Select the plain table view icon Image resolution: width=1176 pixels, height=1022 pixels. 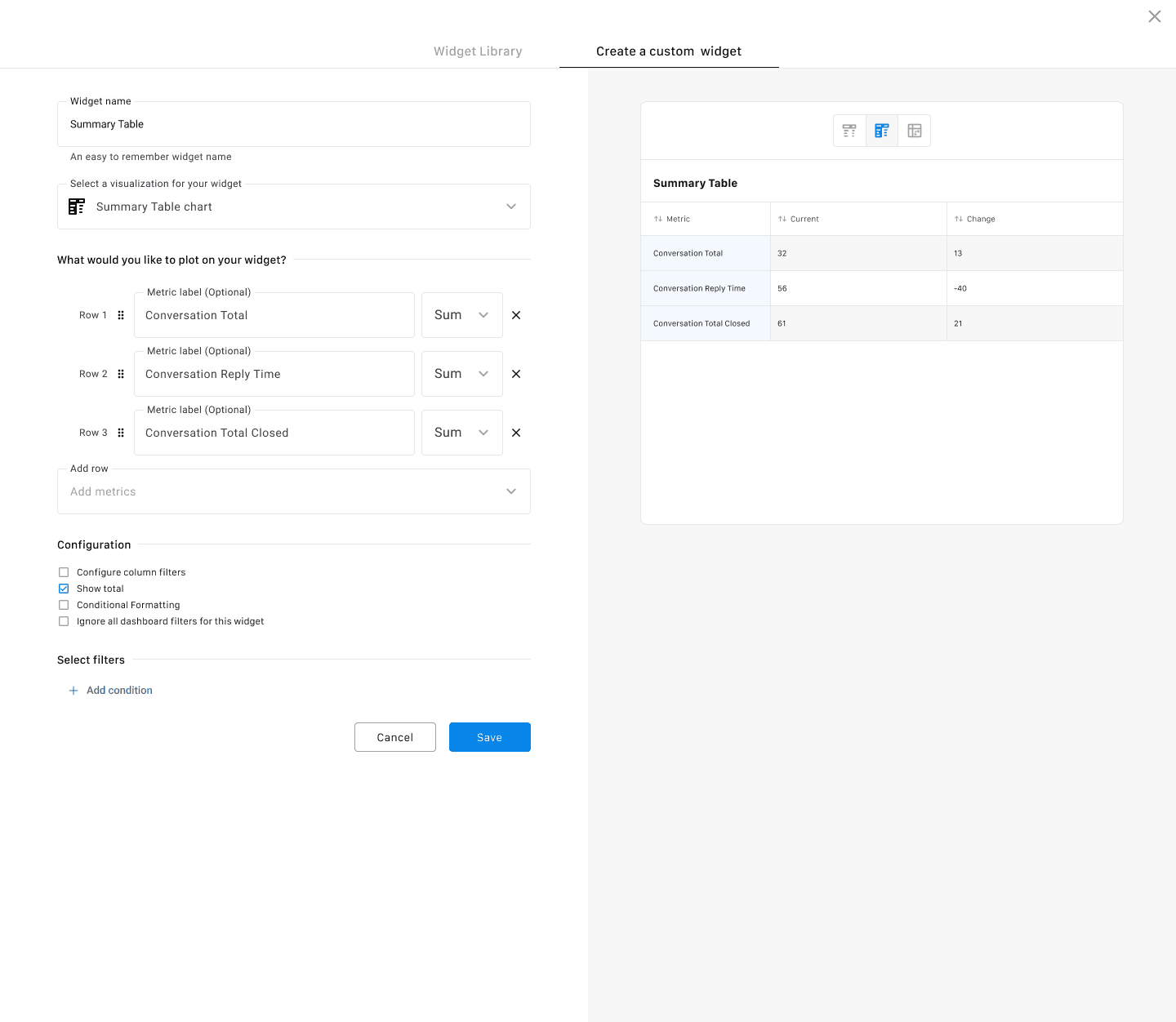click(x=849, y=131)
